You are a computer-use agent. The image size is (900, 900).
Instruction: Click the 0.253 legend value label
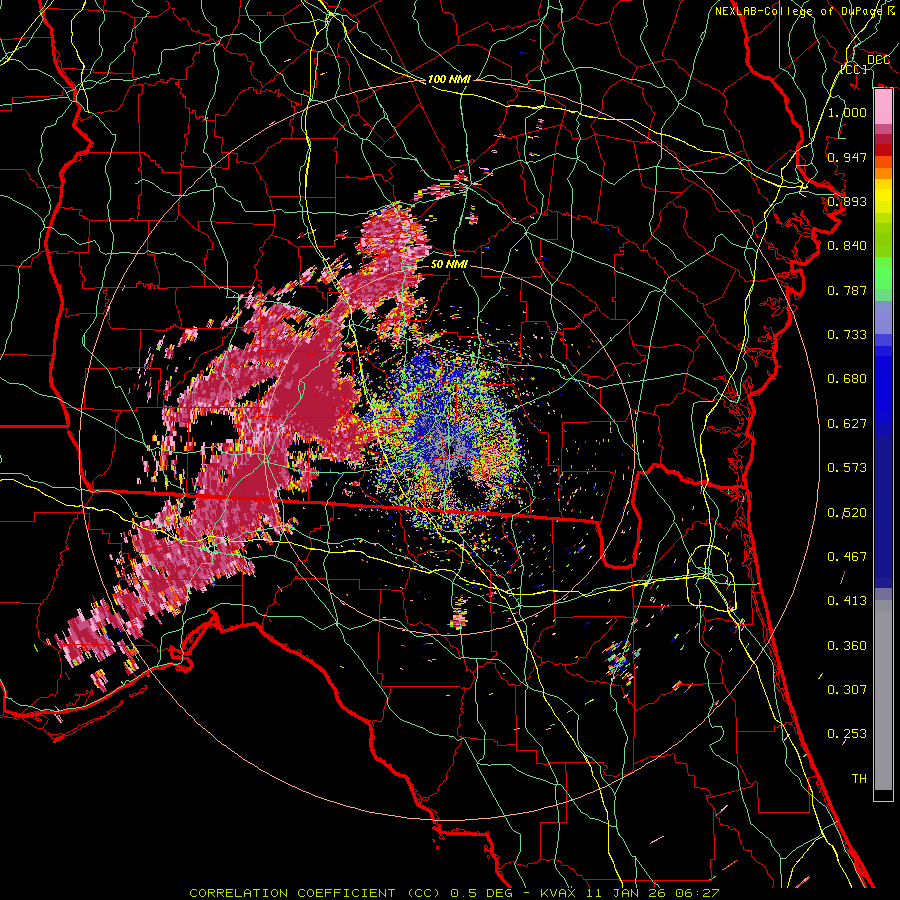847,734
